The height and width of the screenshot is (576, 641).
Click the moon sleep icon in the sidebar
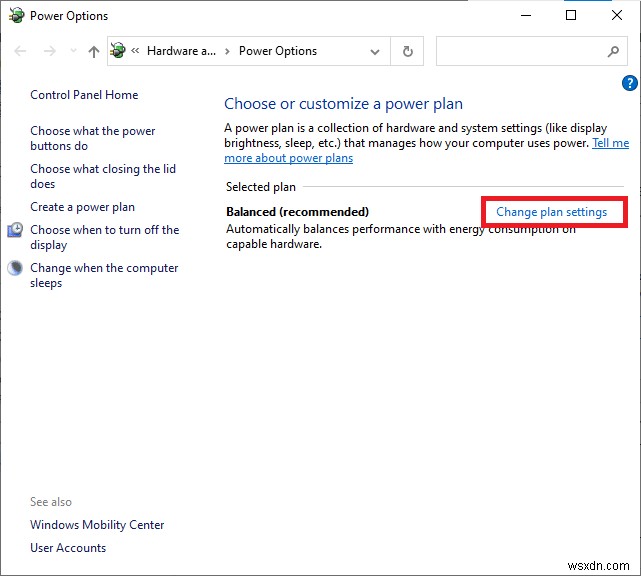pos(16,268)
